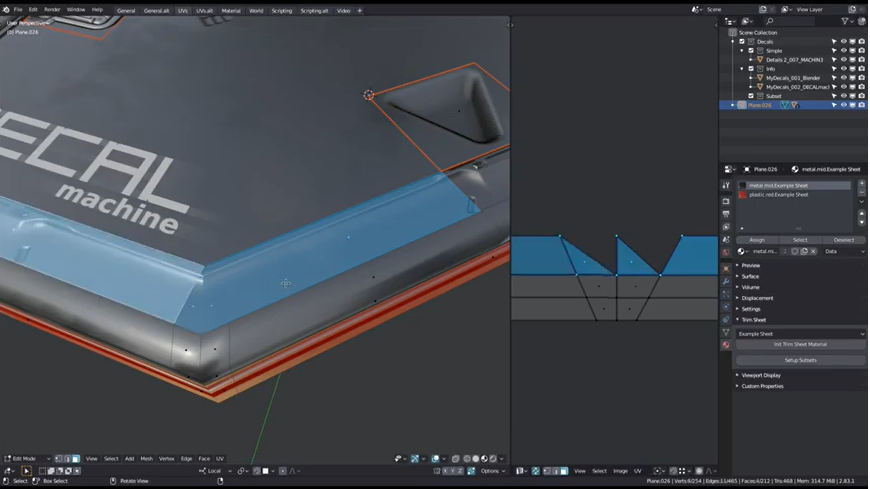Disable render camera for Details 2_007_MACHIN3
This screenshot has width=870, height=489.
pos(862,59)
